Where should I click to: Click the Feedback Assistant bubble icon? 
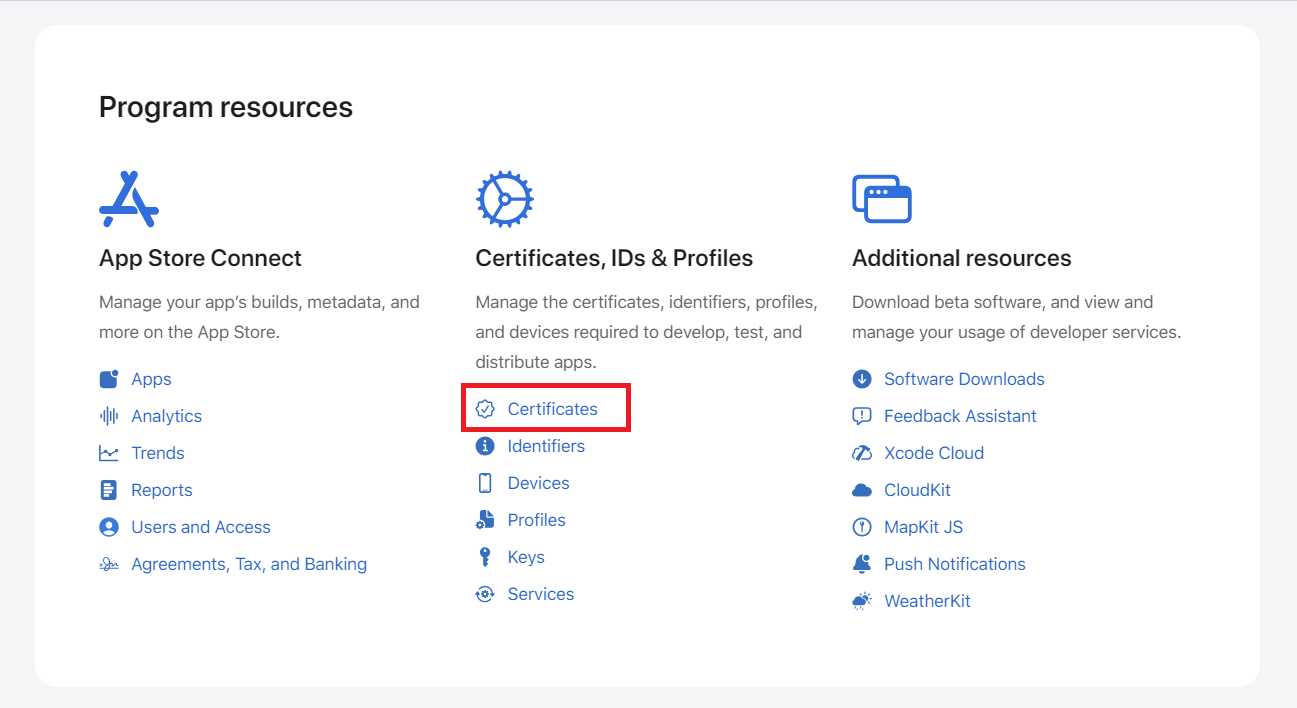click(x=862, y=416)
